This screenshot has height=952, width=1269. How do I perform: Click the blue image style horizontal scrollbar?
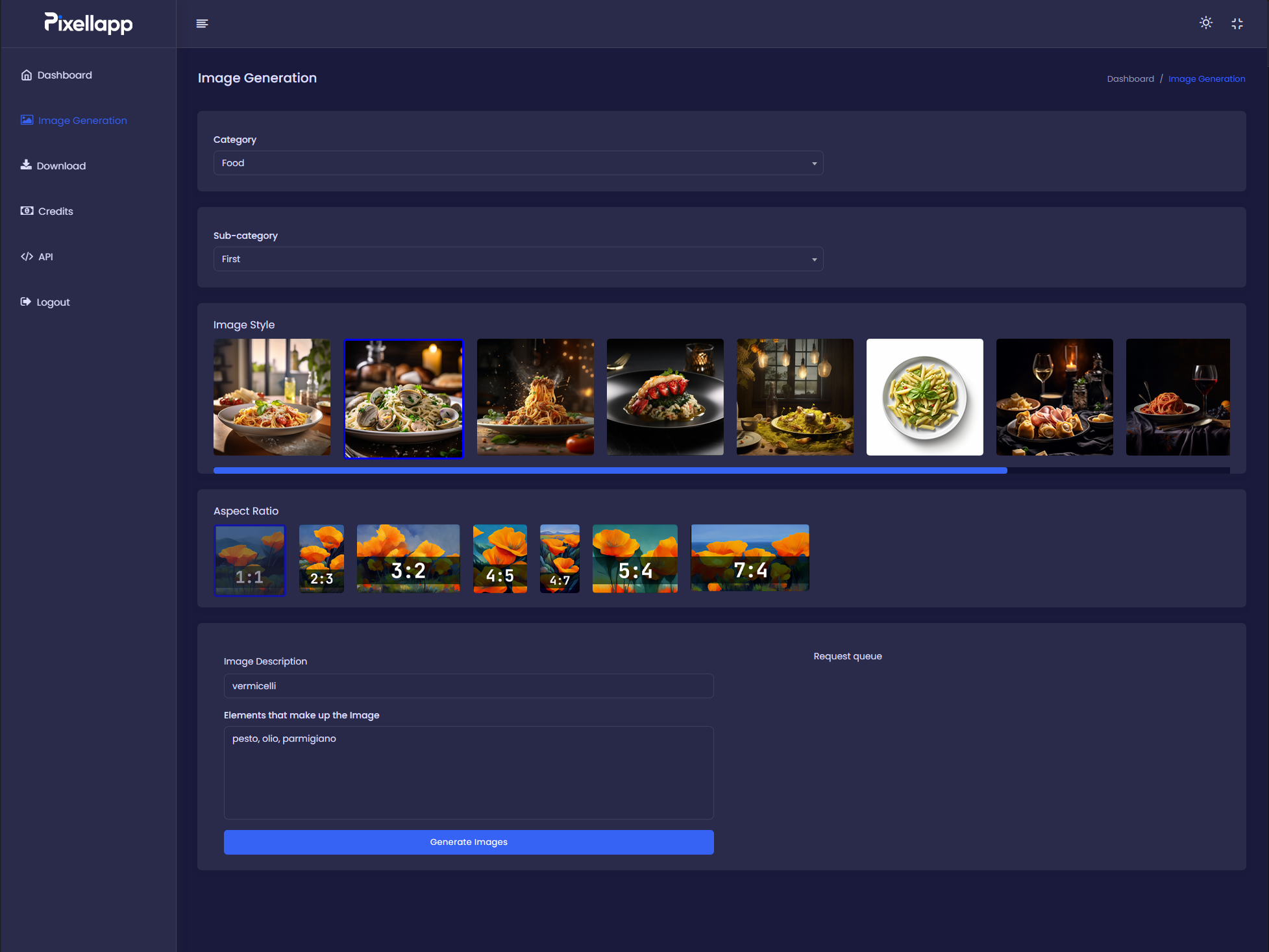click(x=610, y=470)
